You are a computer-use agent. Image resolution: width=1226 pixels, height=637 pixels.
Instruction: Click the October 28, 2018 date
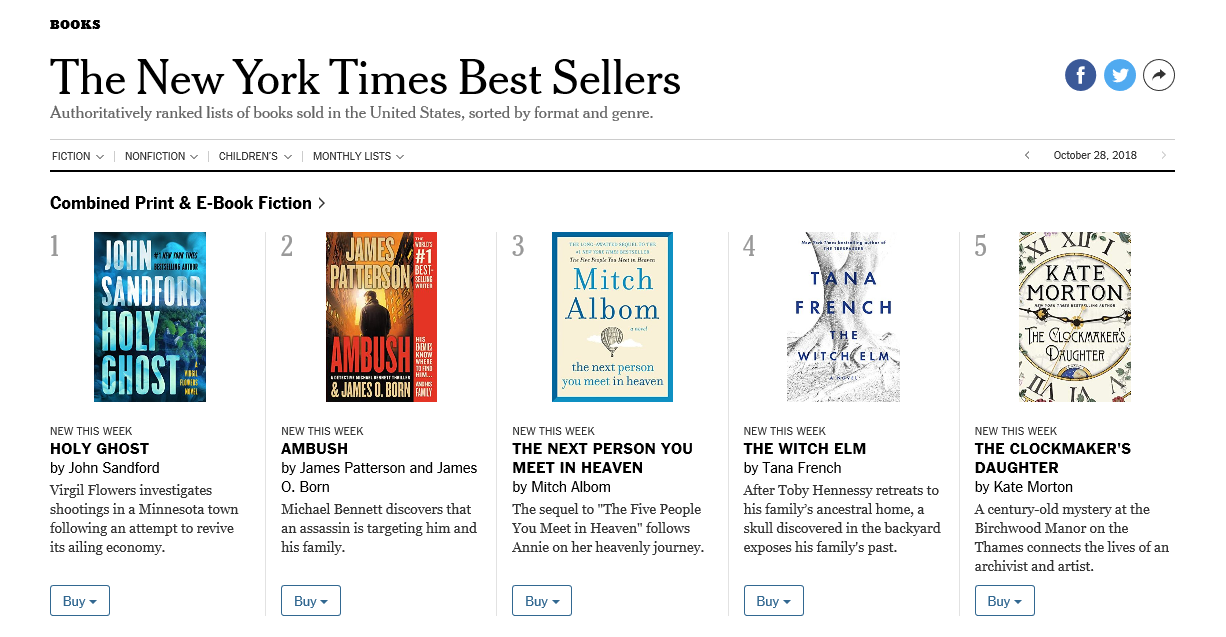(1095, 156)
